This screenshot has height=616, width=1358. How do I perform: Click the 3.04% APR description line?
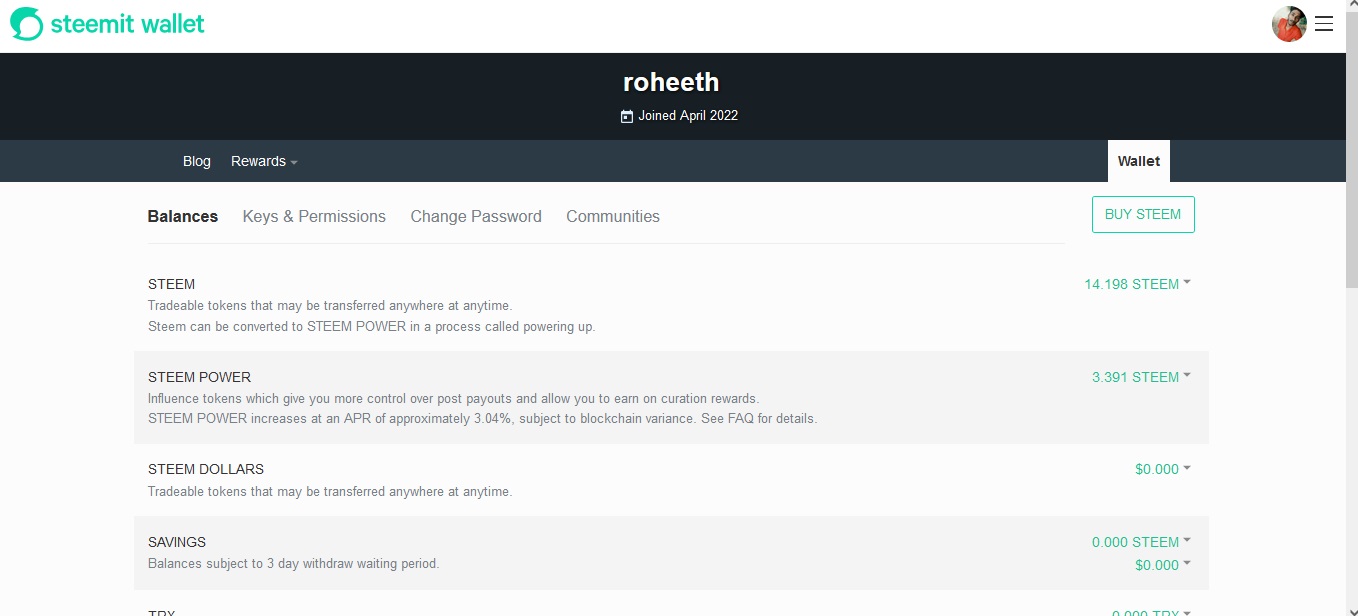pos(482,419)
